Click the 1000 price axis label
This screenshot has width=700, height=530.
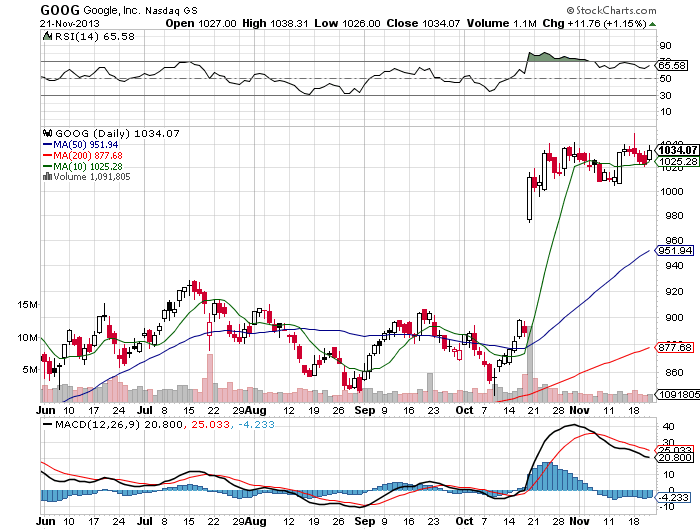click(672, 192)
